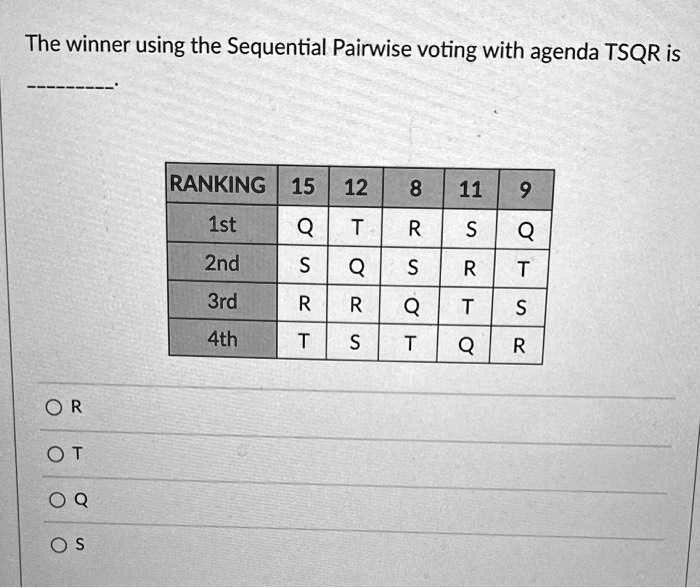This screenshot has height=588, width=700.
Task: Select the 2nd row label
Action: [221, 264]
